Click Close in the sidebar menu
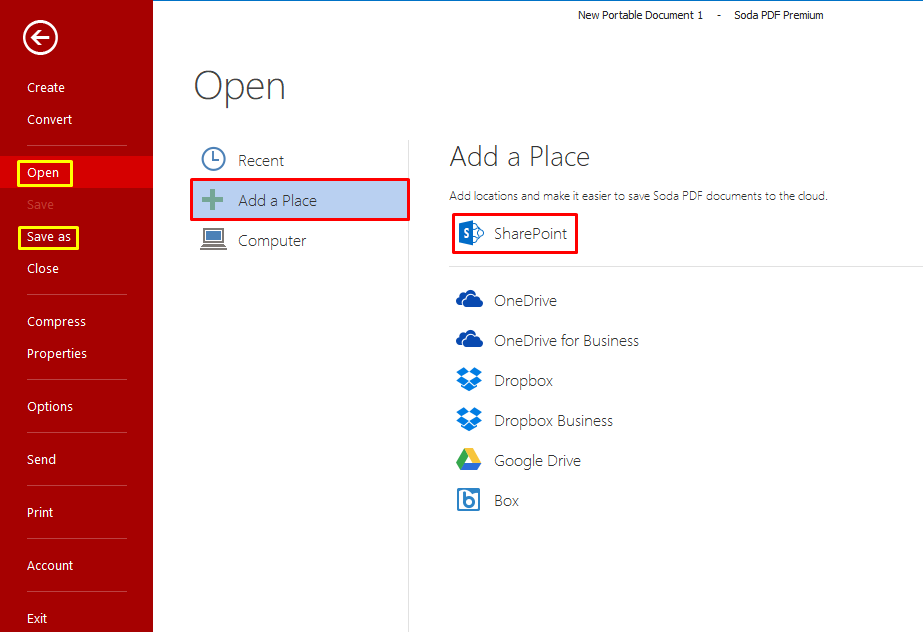 point(43,268)
